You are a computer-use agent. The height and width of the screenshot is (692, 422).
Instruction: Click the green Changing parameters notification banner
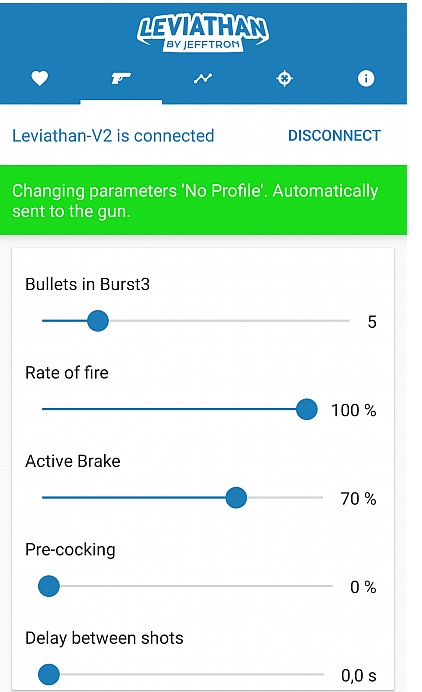pos(203,200)
